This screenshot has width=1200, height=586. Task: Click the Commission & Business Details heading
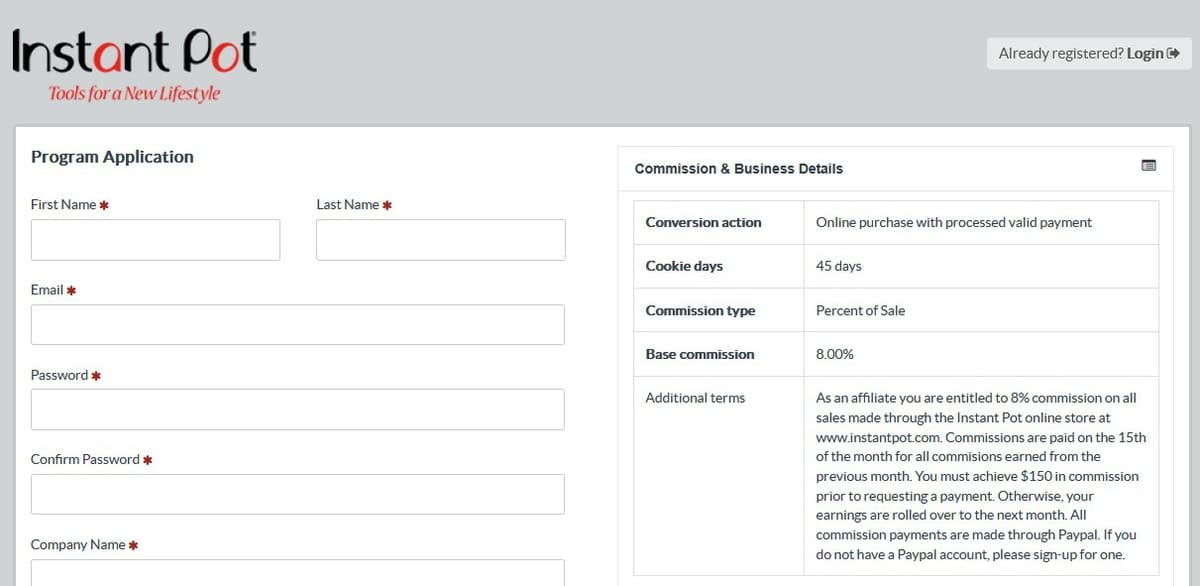tap(739, 169)
